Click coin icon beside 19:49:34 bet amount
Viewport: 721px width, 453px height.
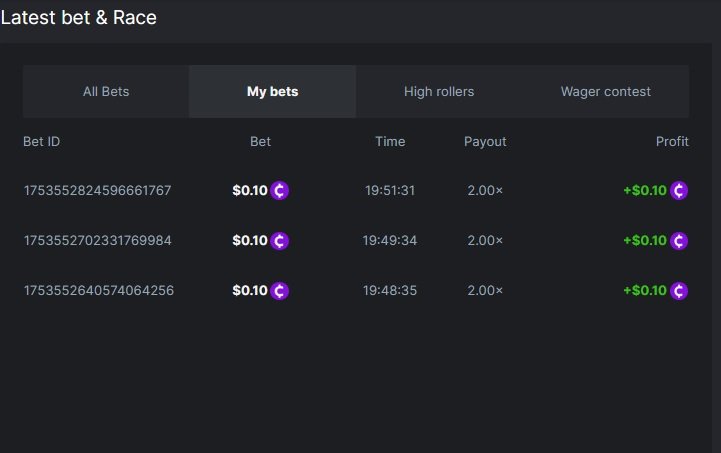pyautogui.click(x=280, y=241)
